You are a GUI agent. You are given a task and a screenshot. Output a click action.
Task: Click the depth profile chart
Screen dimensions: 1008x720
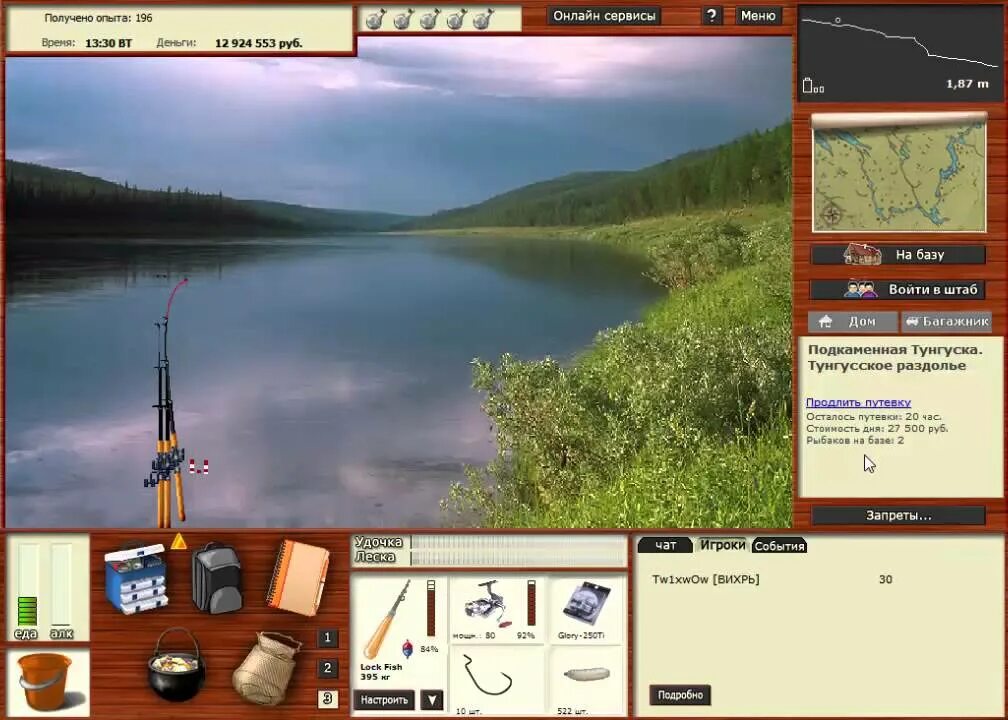click(x=900, y=54)
